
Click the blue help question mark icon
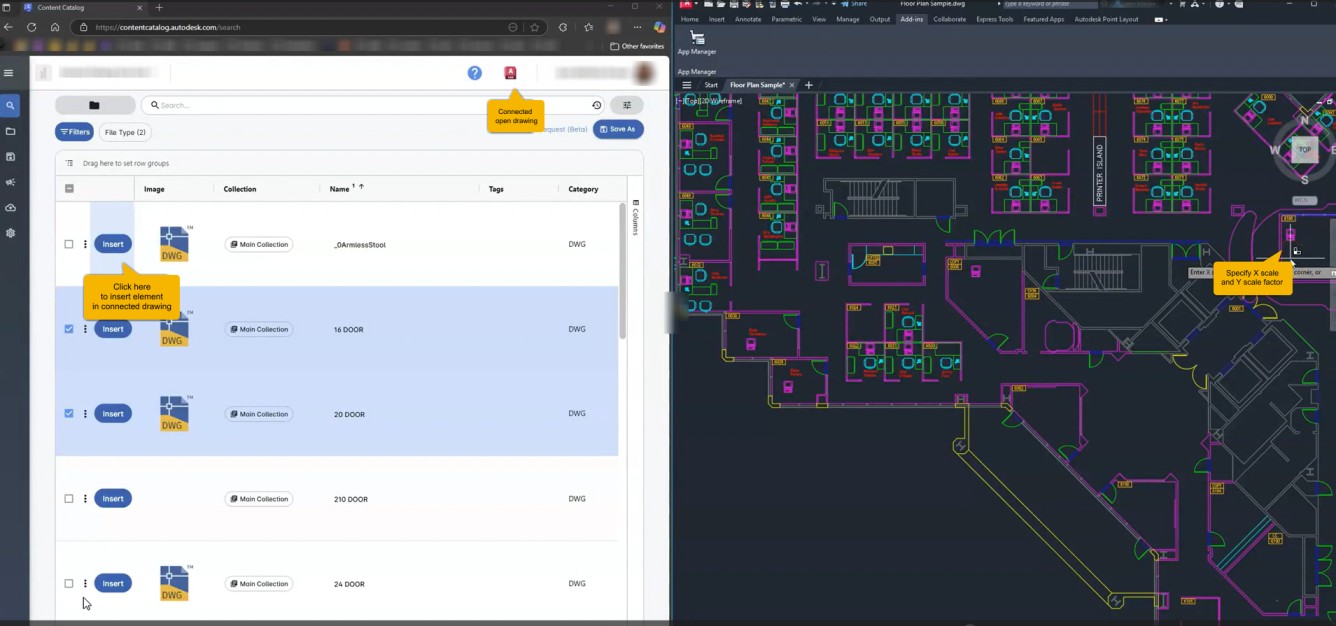[475, 73]
